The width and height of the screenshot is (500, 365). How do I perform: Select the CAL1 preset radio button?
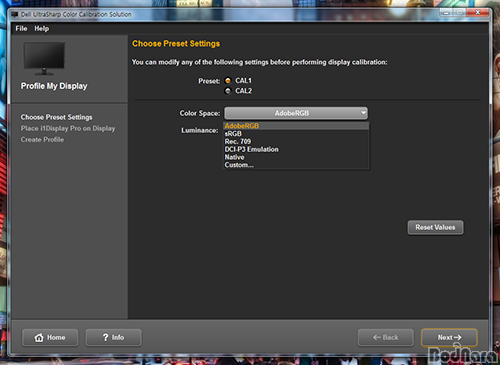point(228,81)
